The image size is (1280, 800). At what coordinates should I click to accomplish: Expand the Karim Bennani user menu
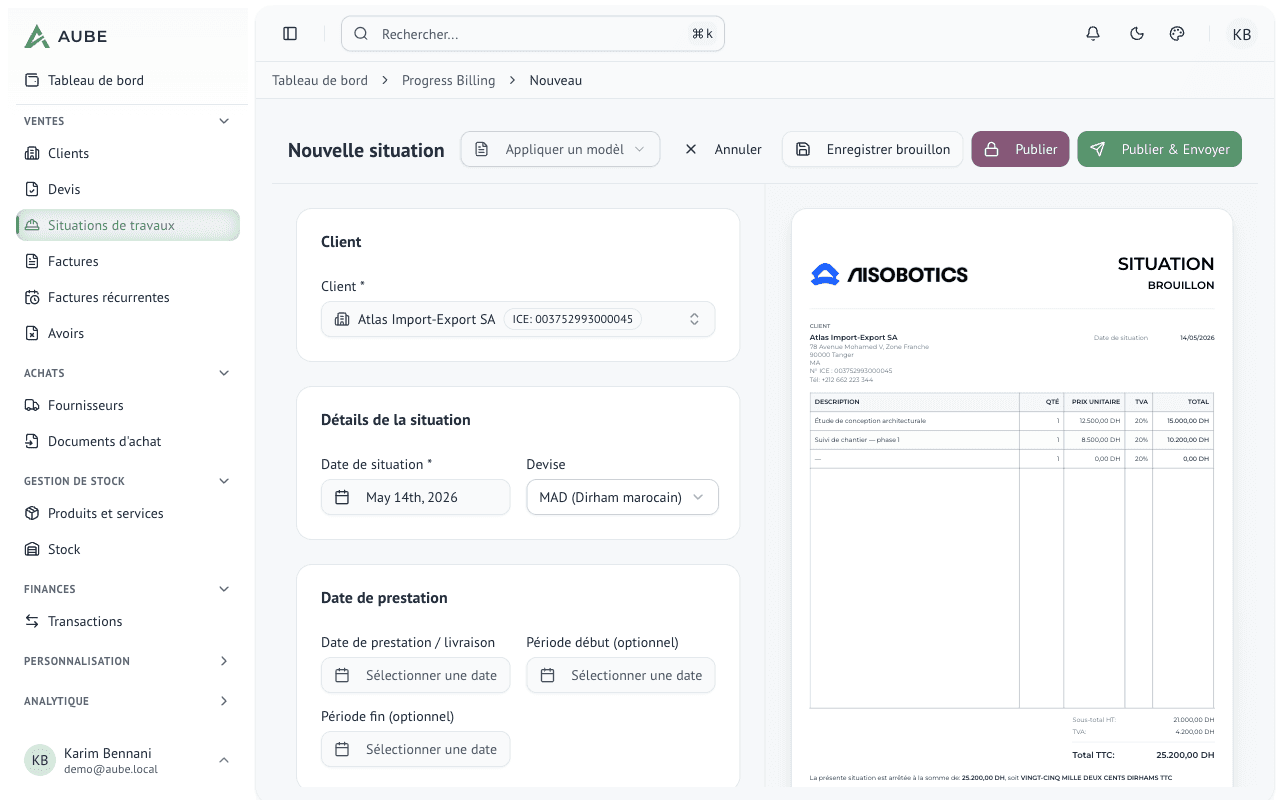pos(128,760)
